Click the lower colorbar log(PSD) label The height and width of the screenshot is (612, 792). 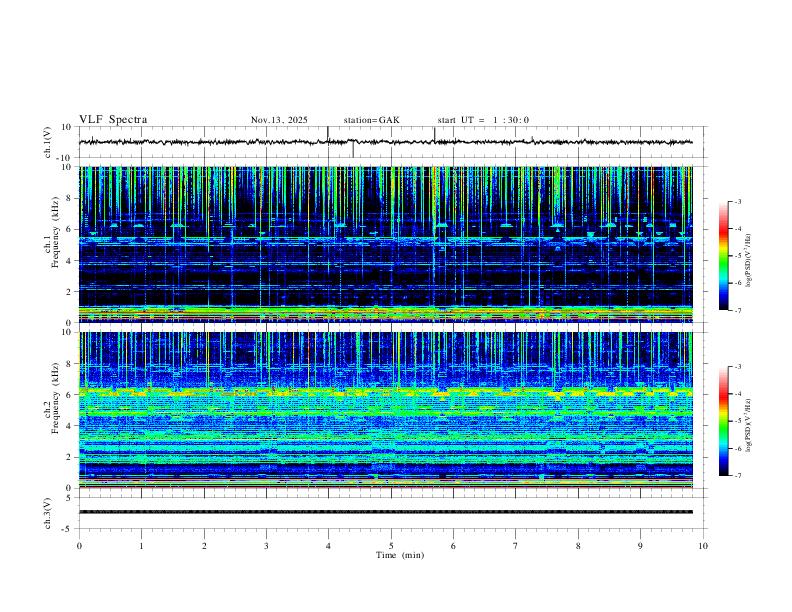coord(748,425)
